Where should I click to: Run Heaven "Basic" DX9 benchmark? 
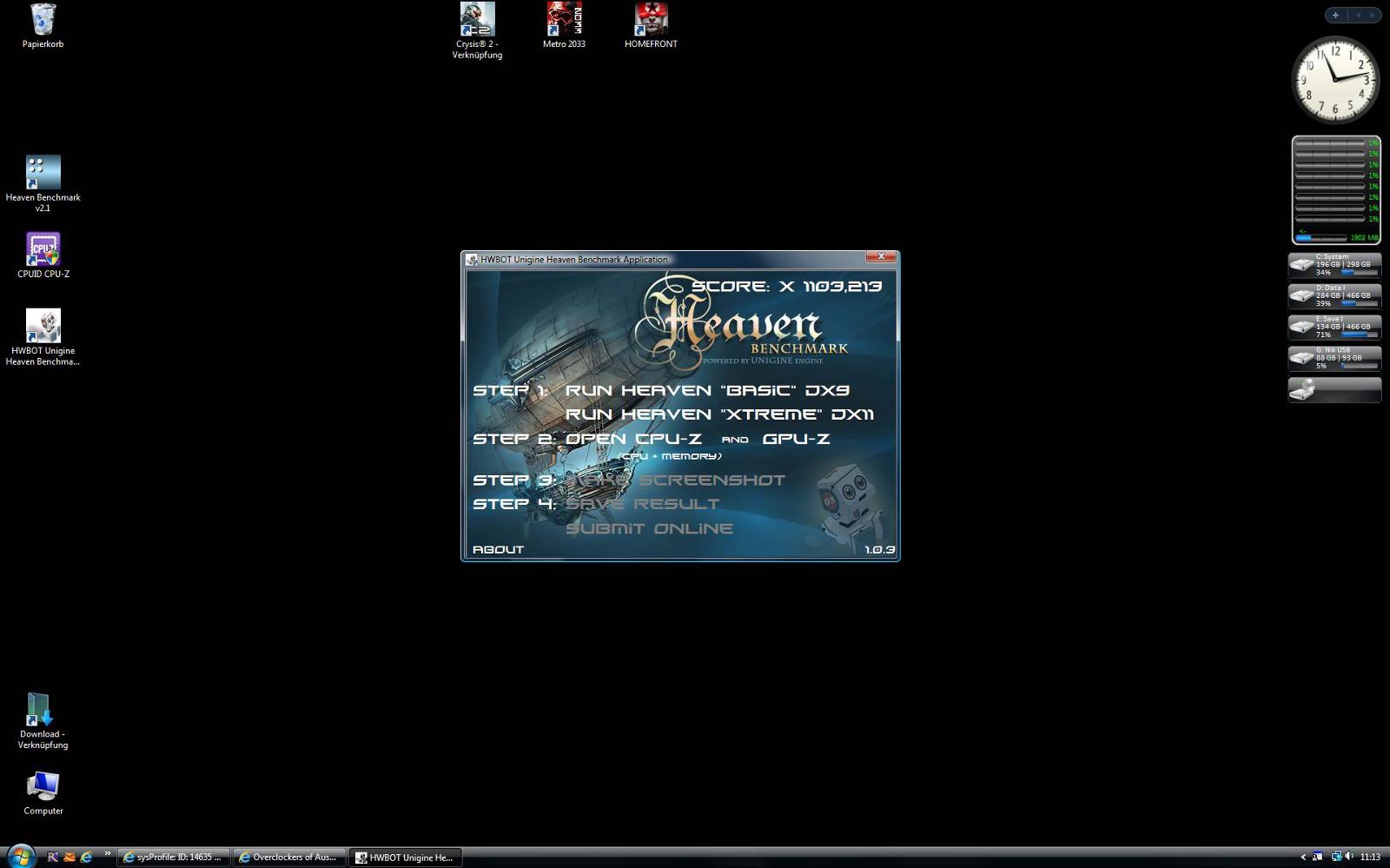coord(707,390)
